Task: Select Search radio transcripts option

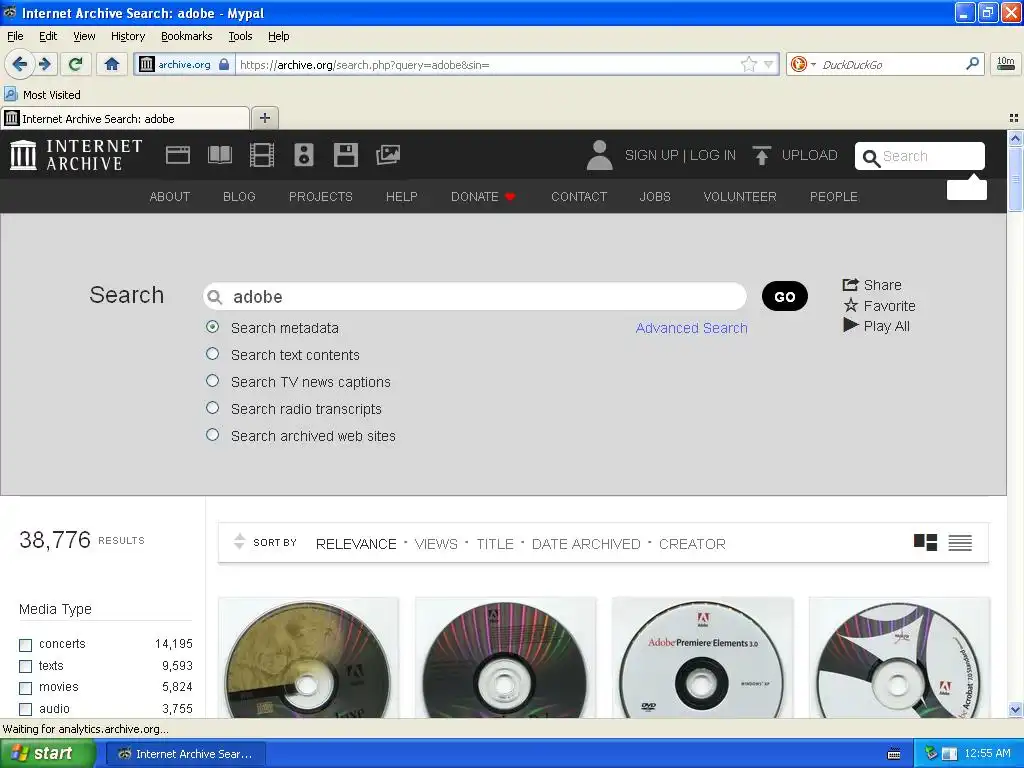Action: coord(212,408)
